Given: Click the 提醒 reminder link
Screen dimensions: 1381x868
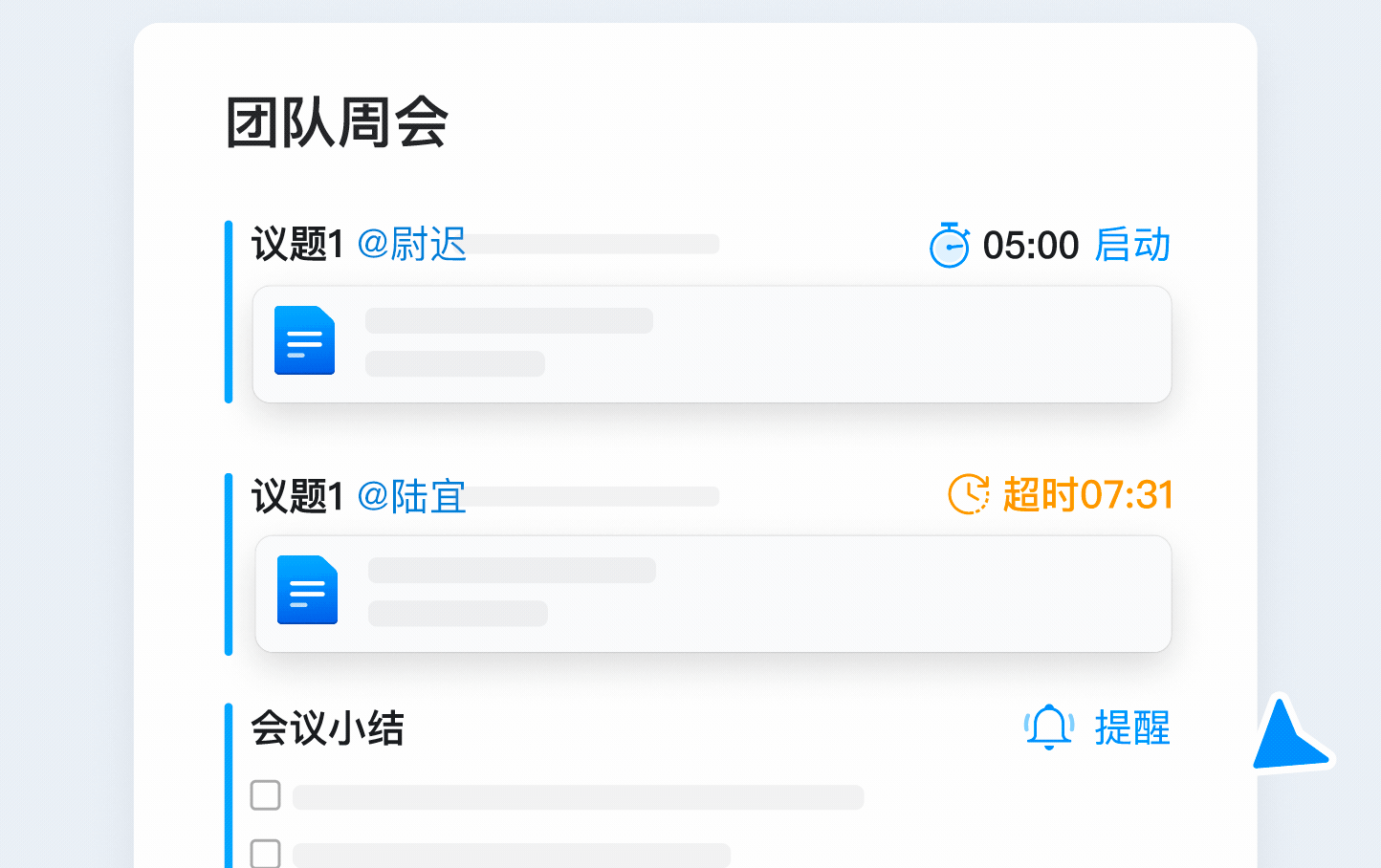Looking at the screenshot, I should [x=1132, y=727].
